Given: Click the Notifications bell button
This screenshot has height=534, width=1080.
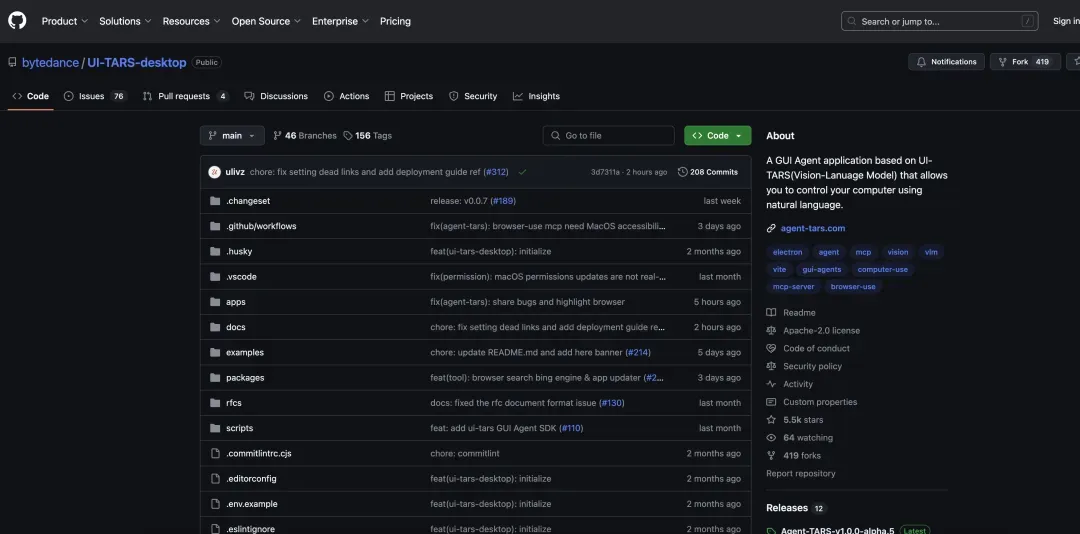Looking at the screenshot, I should [x=946, y=62].
